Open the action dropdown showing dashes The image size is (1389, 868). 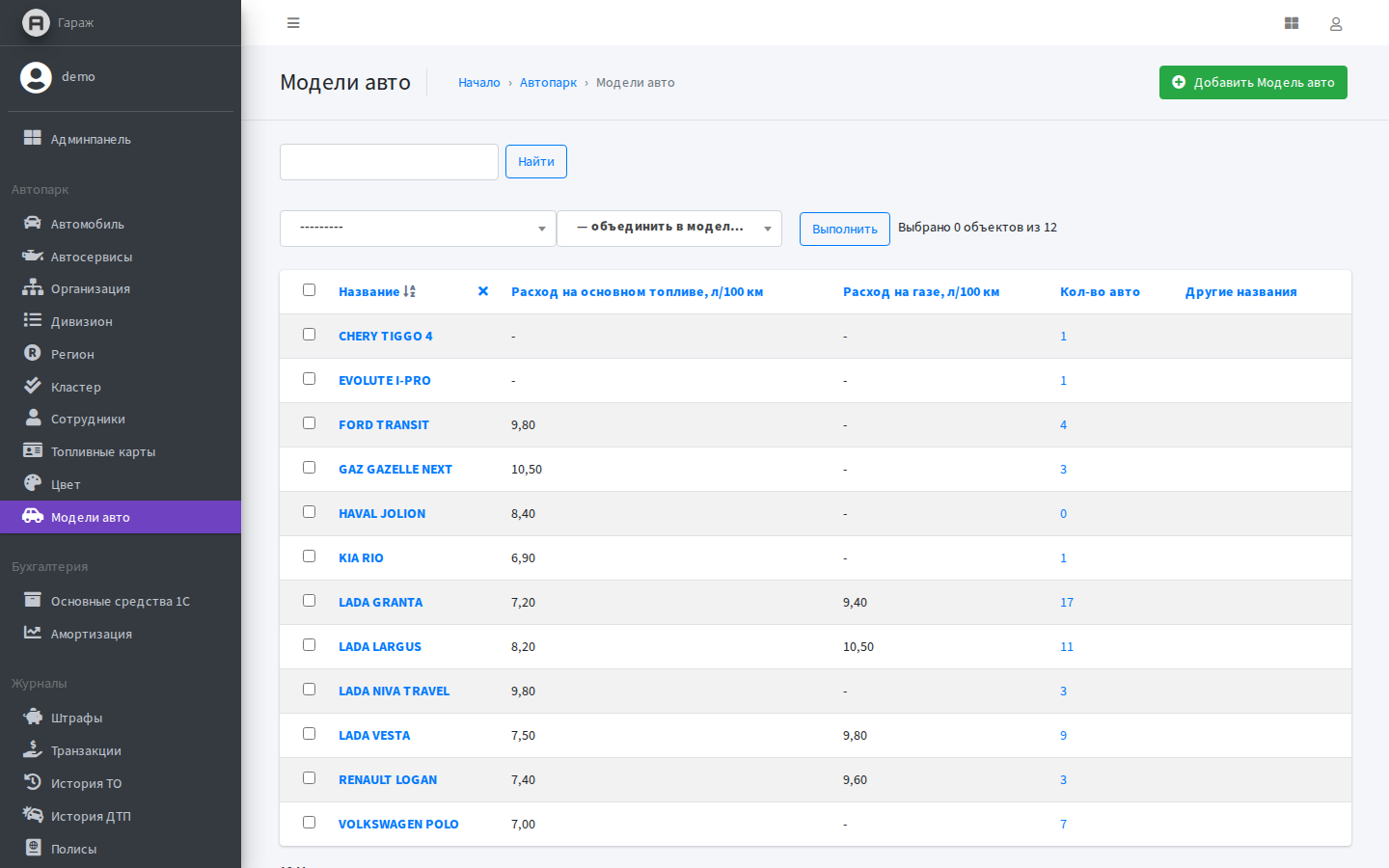pyautogui.click(x=418, y=229)
